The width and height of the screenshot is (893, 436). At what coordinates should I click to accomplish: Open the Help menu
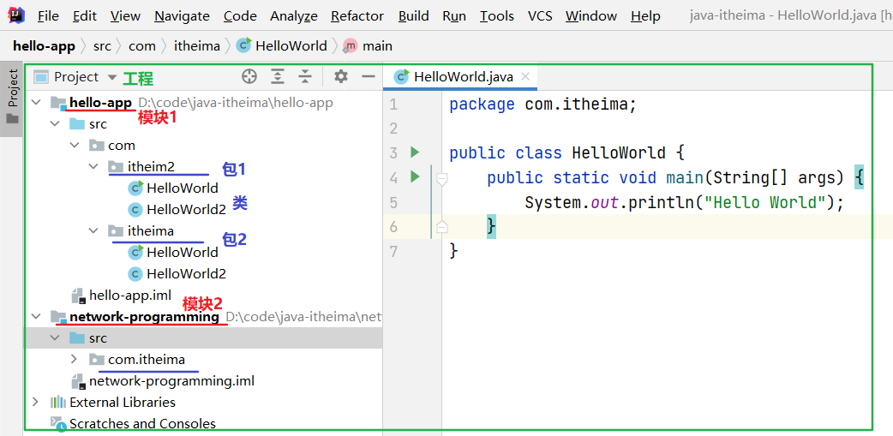point(645,16)
